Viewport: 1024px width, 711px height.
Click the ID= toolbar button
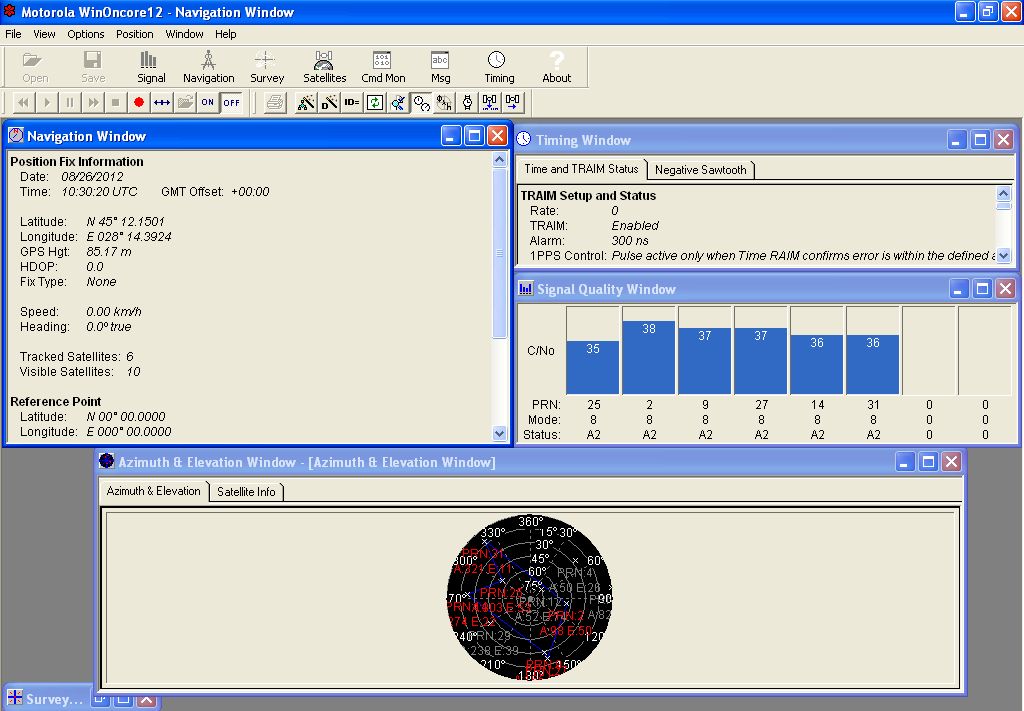(351, 102)
